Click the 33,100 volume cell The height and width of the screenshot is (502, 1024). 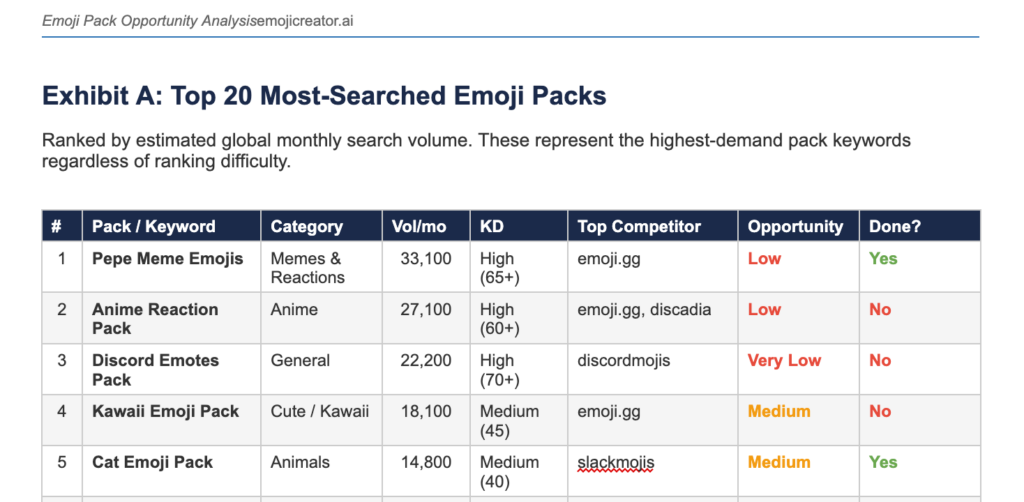[x=425, y=259]
